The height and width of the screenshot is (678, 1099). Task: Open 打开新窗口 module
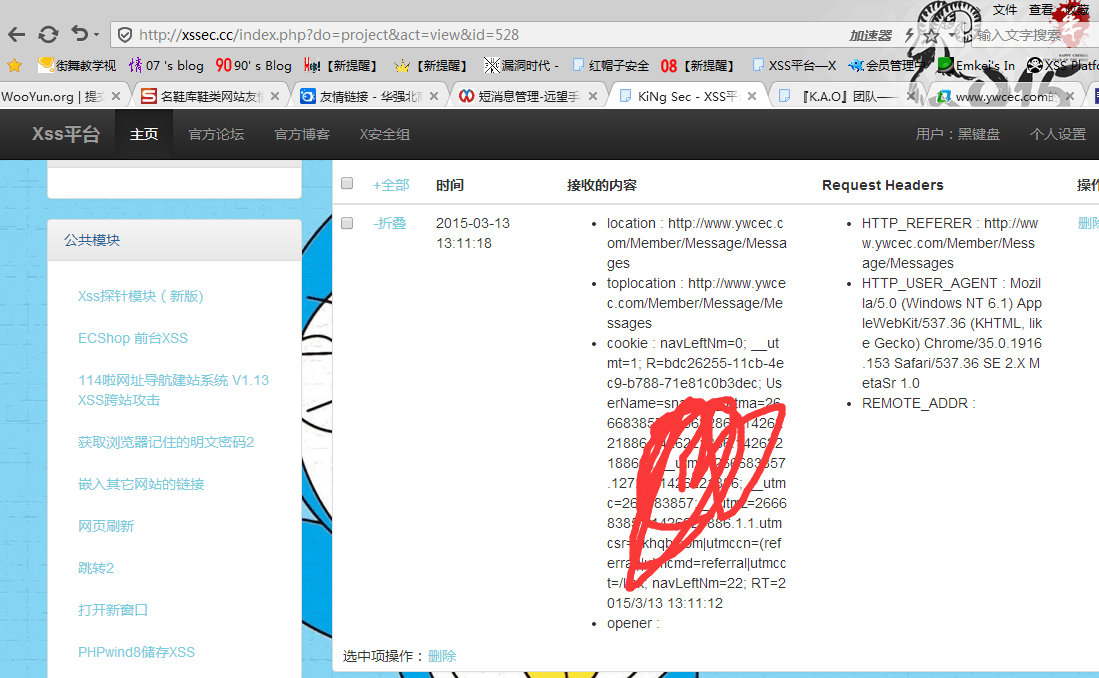click(x=113, y=610)
